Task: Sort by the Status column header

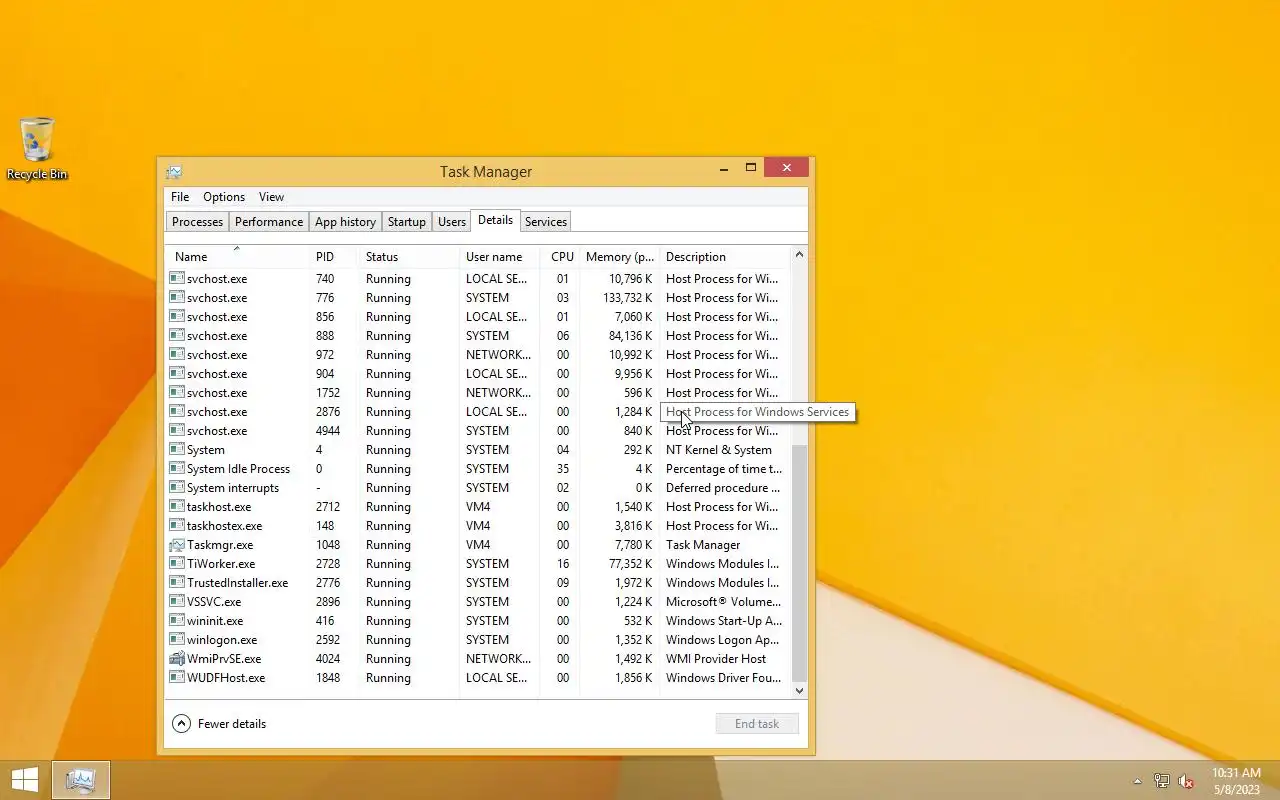Action: (409, 257)
